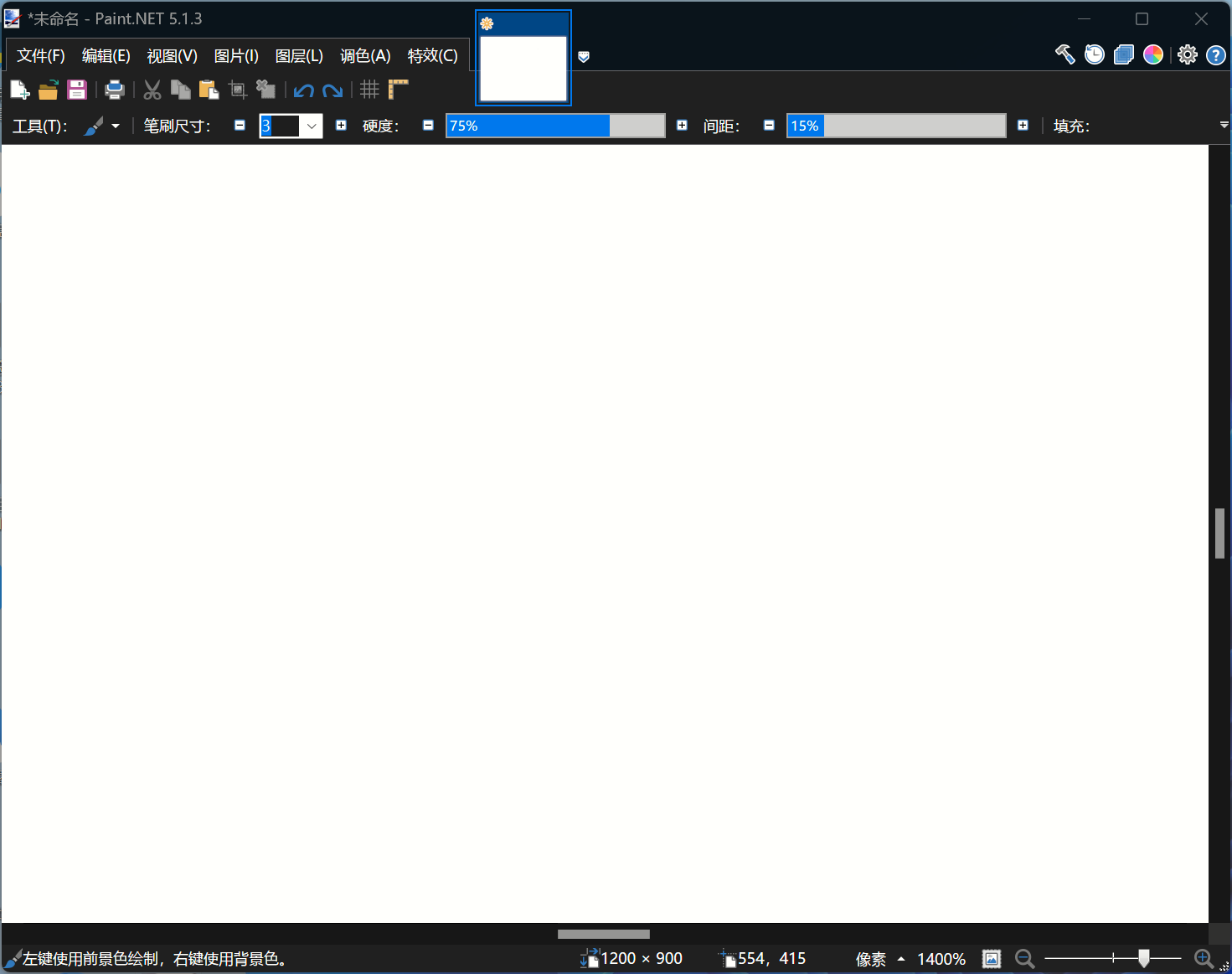Screen dimensions: 1232x974
Task: Open the History panel clock icon
Action: (x=1094, y=54)
